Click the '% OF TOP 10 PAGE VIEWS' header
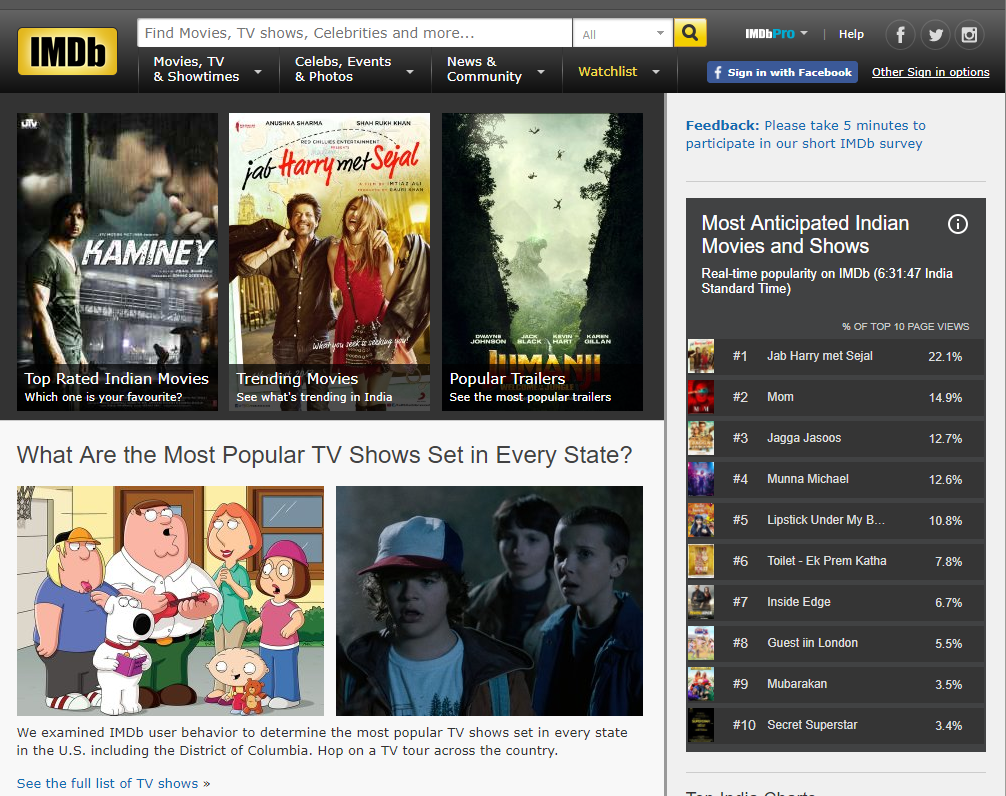Viewport: 1006px width, 796px height. (905, 326)
